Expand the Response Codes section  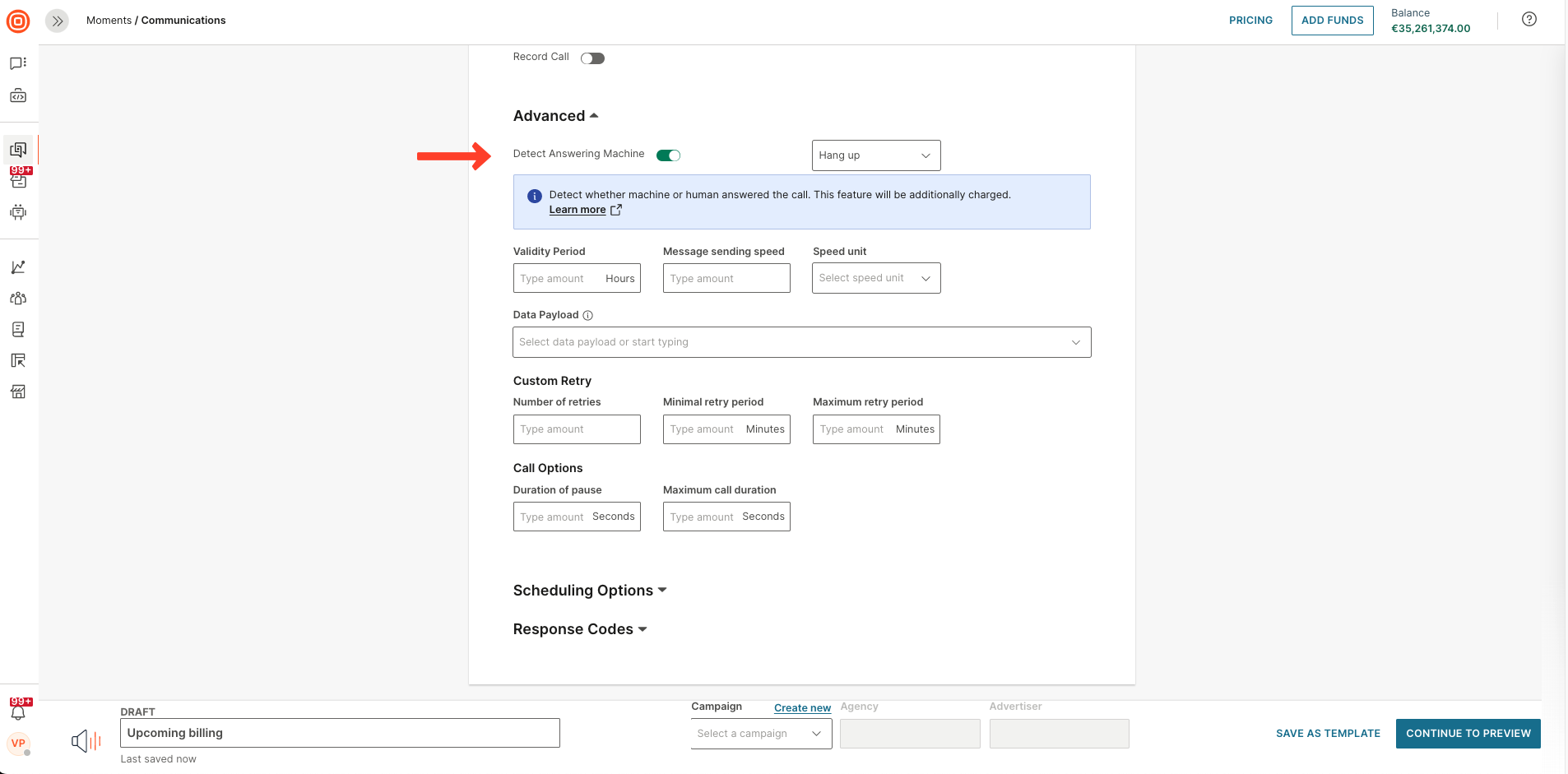(x=579, y=629)
